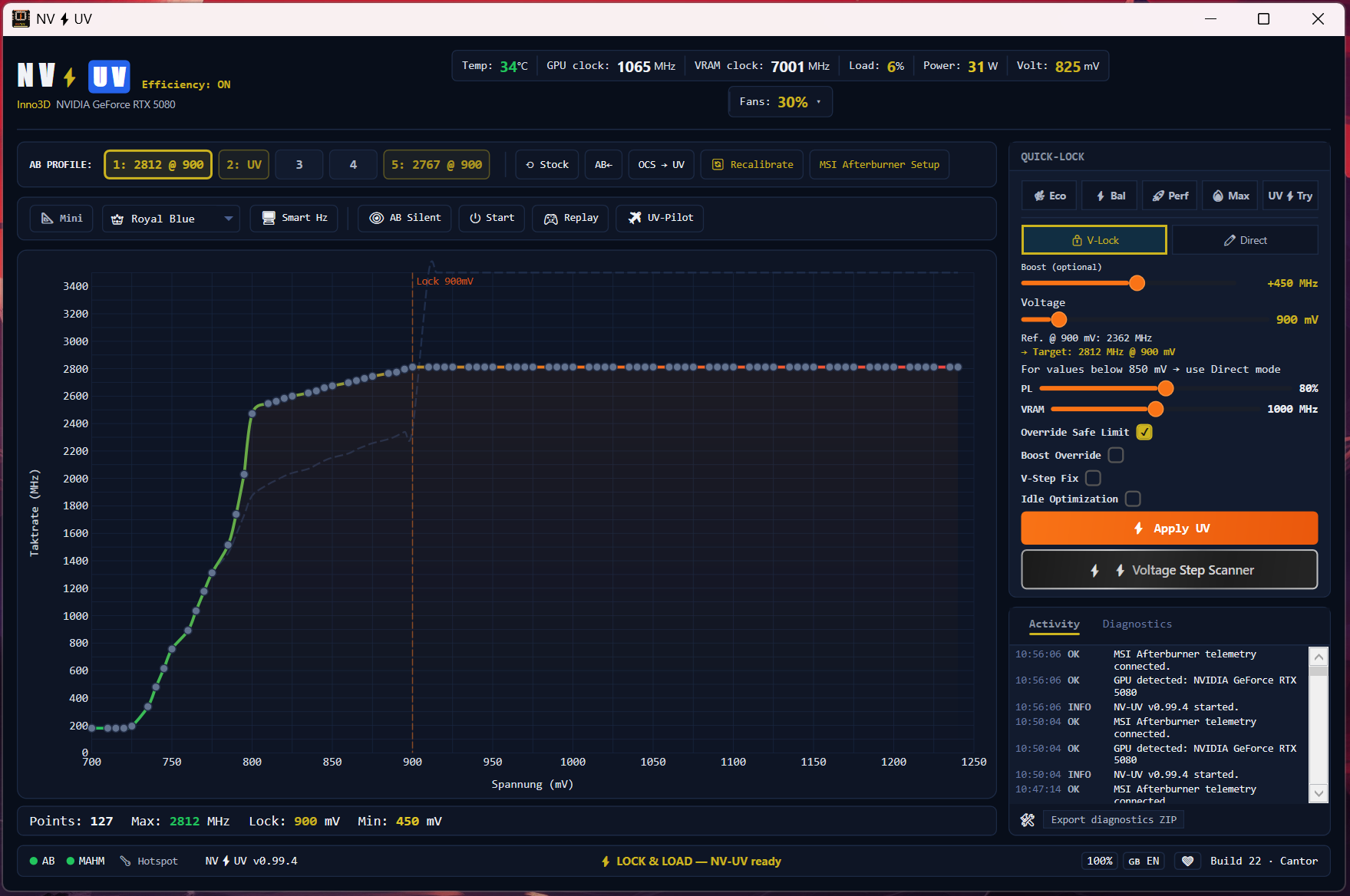The image size is (1350, 896).
Task: Activate AB Silent mode
Action: click(404, 219)
